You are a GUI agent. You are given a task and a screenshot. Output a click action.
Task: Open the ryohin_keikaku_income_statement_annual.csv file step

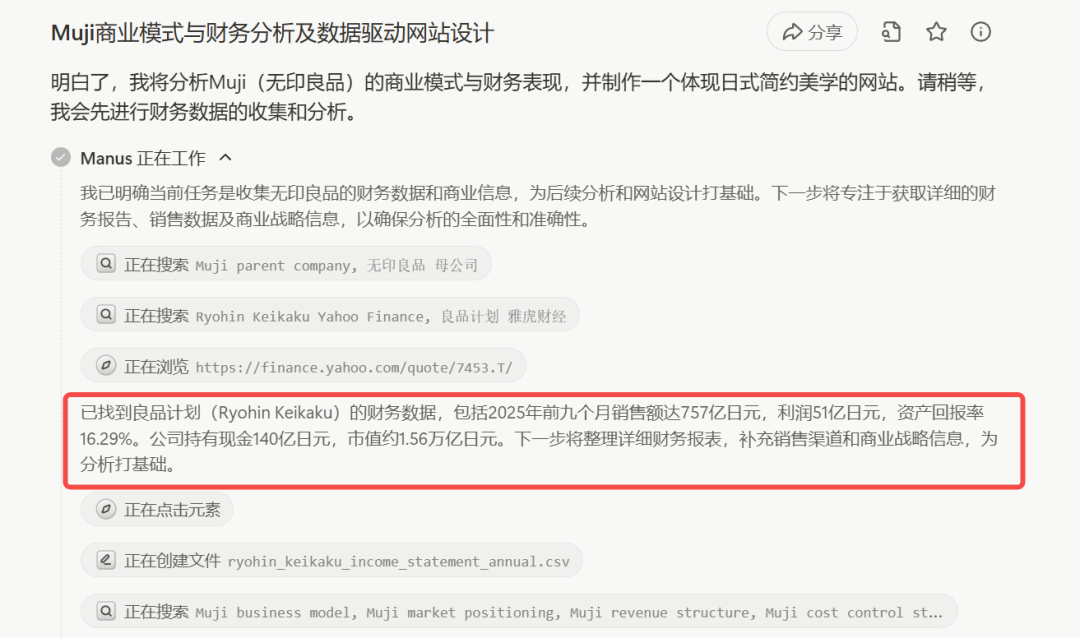(x=331, y=561)
